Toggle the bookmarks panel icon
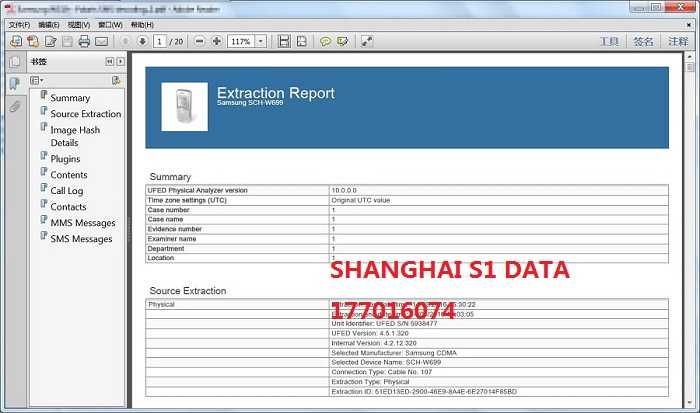700x413 pixels. [x=14, y=83]
